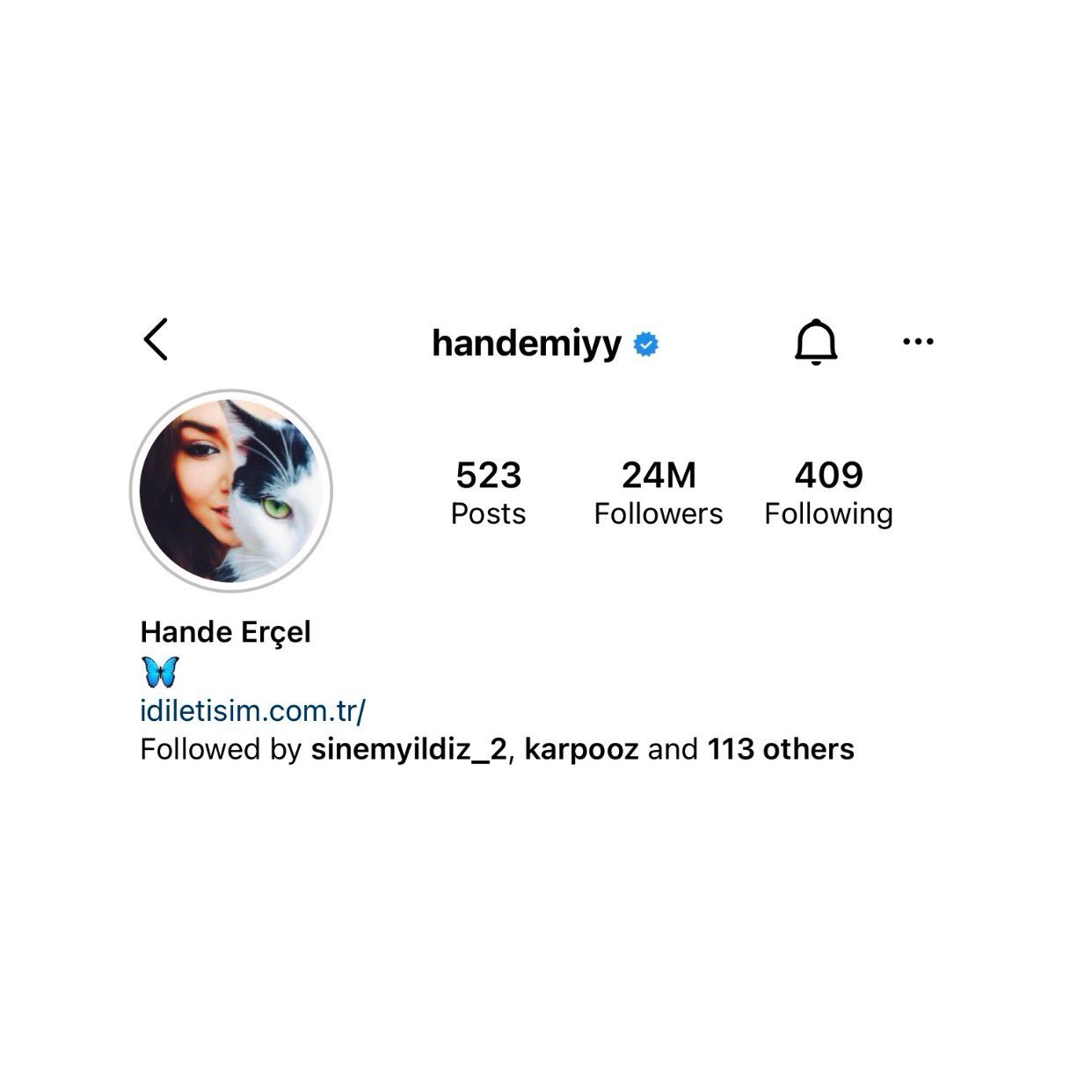This screenshot has height=1092, width=1092.
Task: Click the blue verified badge
Action: [x=646, y=345]
